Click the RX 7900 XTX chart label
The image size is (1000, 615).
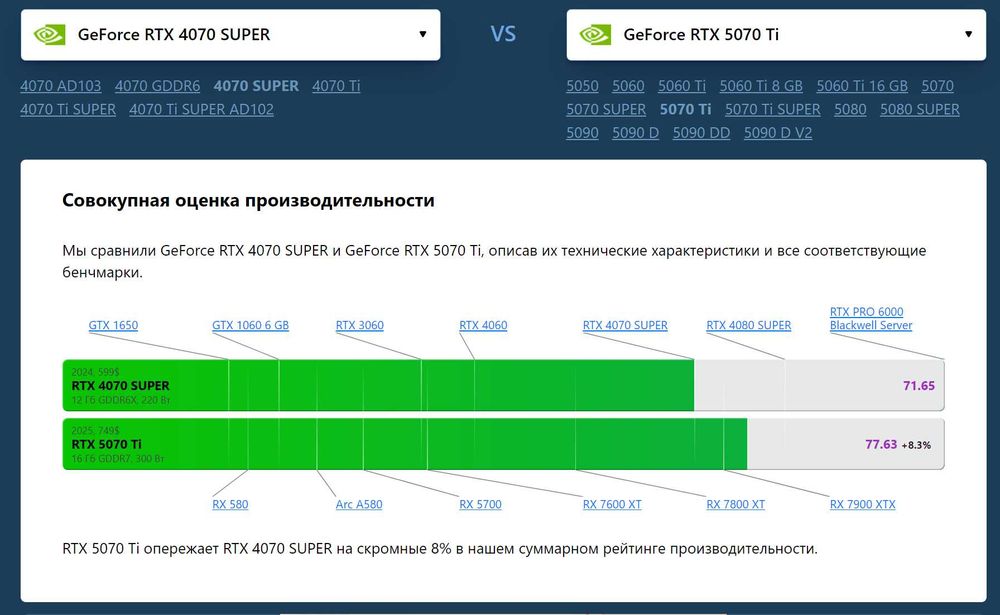(862, 505)
